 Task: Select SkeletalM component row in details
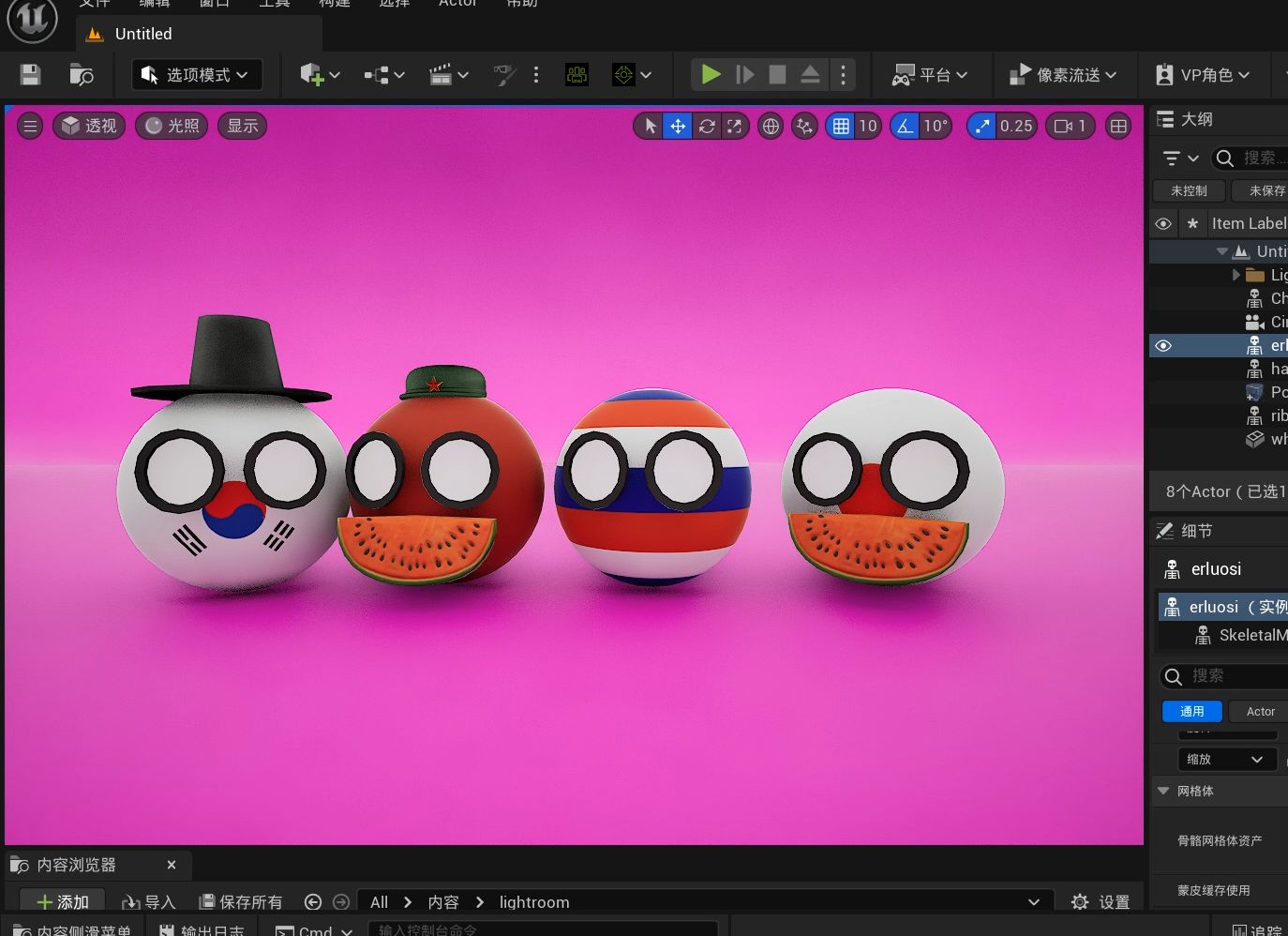pyautogui.click(x=1223, y=635)
